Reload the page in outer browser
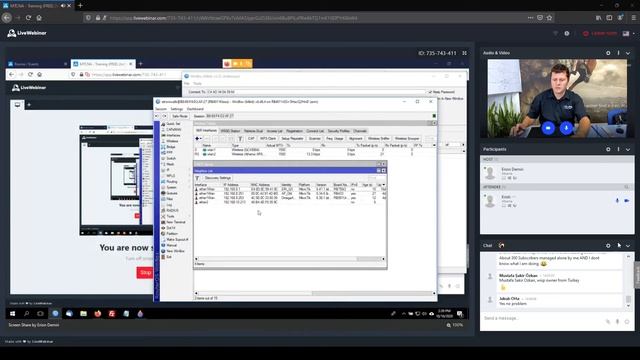 [x=28, y=18]
